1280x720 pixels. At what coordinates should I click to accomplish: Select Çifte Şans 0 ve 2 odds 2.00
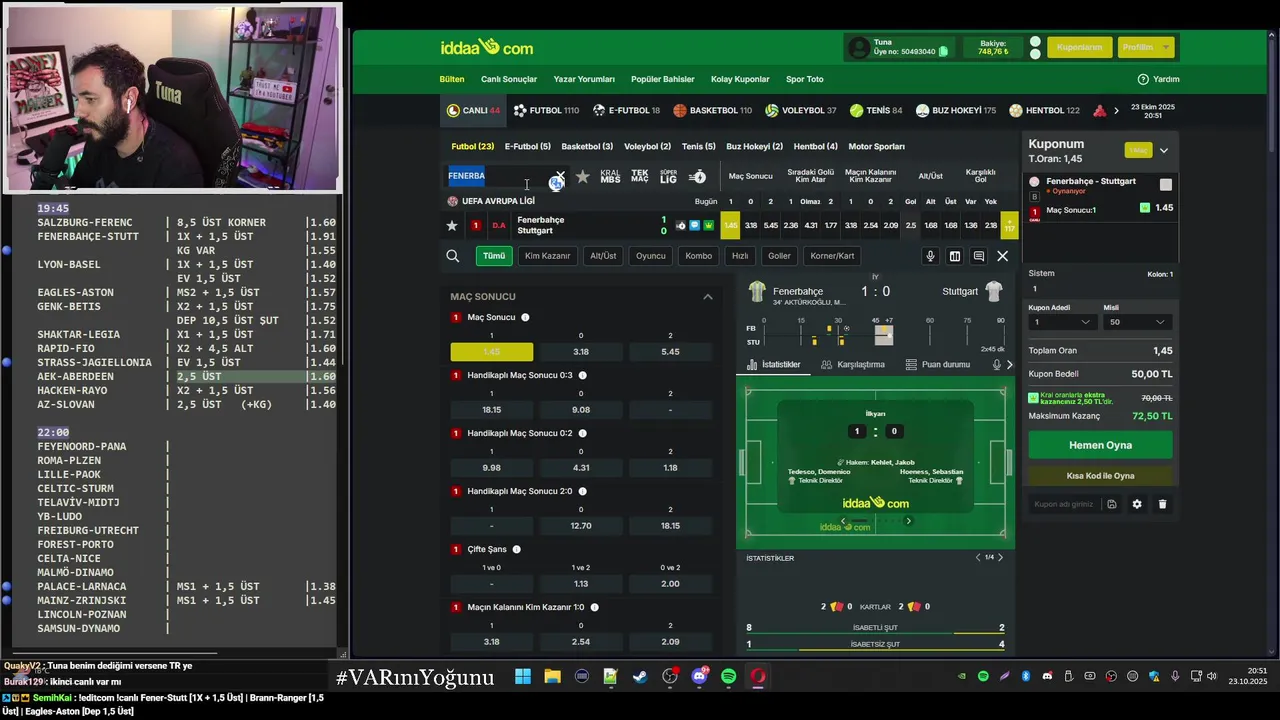[670, 584]
